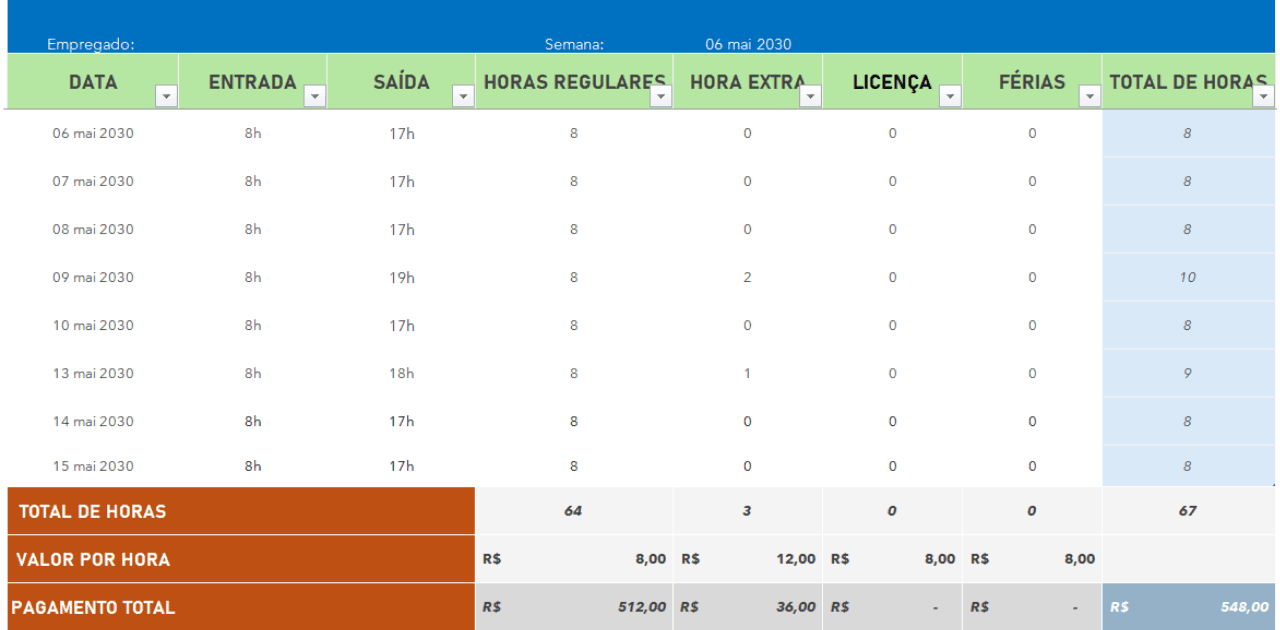Image resolution: width=1280 pixels, height=630 pixels.
Task: Select the "VALOR POR HORA" row label
Action: tap(241, 559)
